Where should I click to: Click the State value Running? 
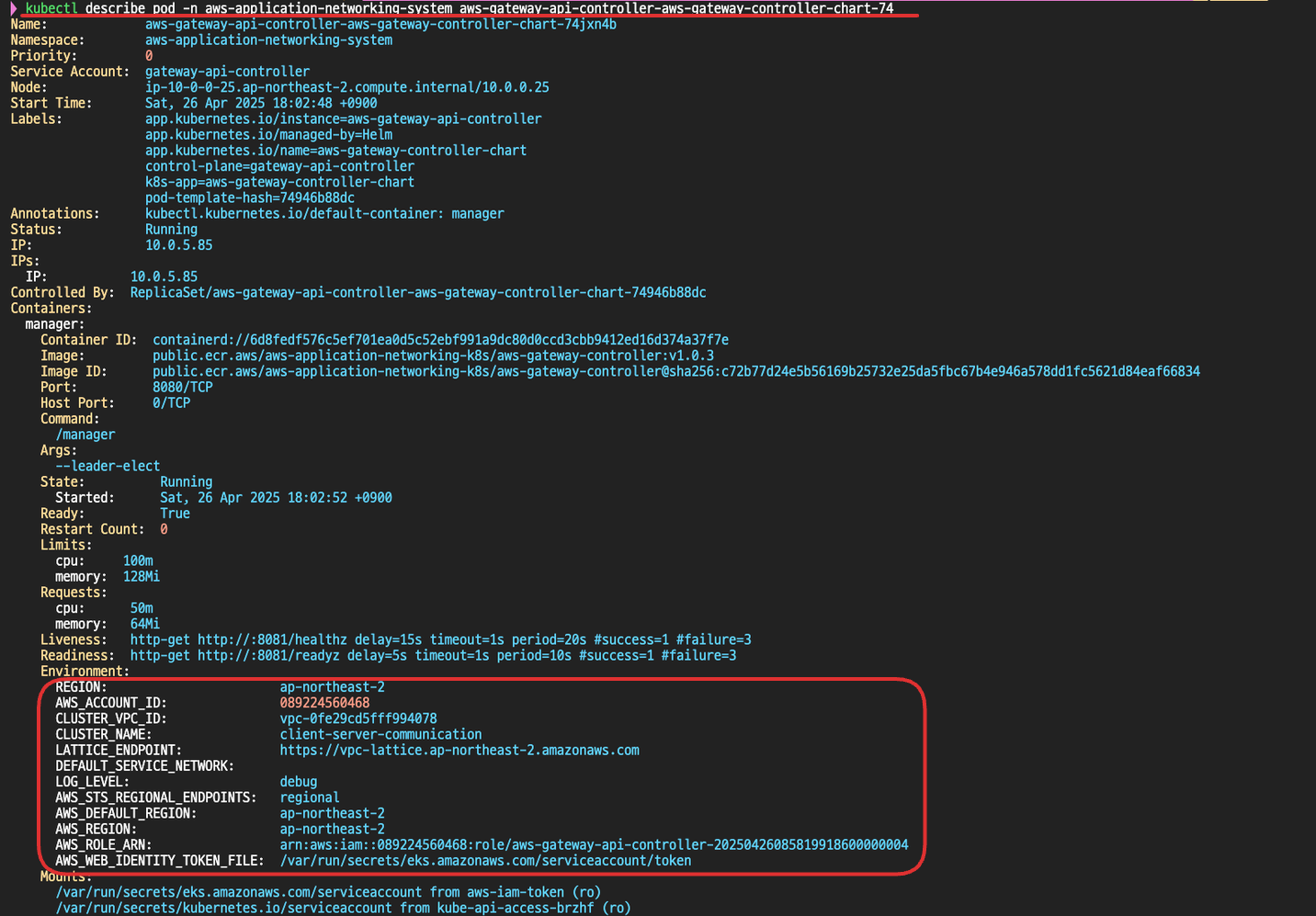pos(186,481)
